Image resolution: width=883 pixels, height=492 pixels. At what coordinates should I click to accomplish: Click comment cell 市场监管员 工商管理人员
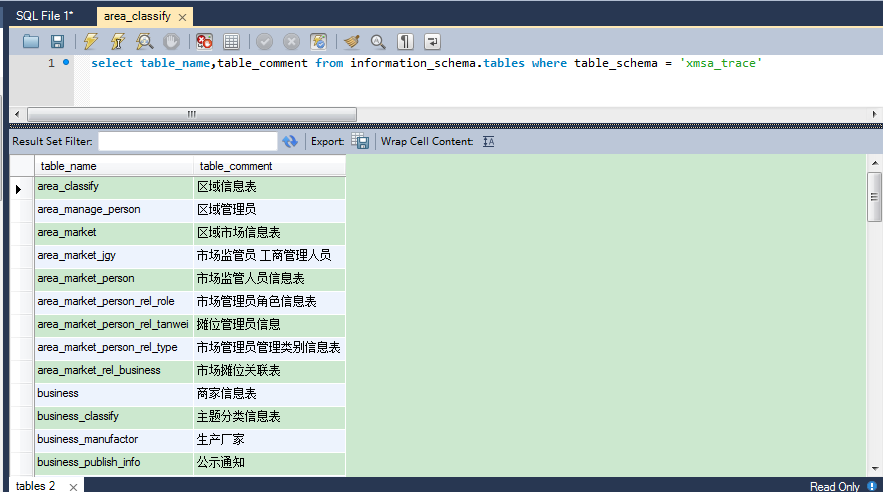point(269,256)
